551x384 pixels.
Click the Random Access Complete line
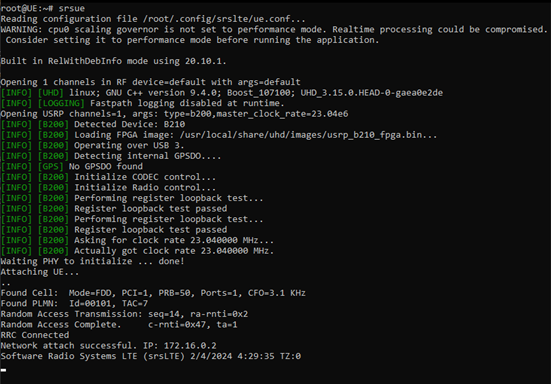click(x=119, y=325)
